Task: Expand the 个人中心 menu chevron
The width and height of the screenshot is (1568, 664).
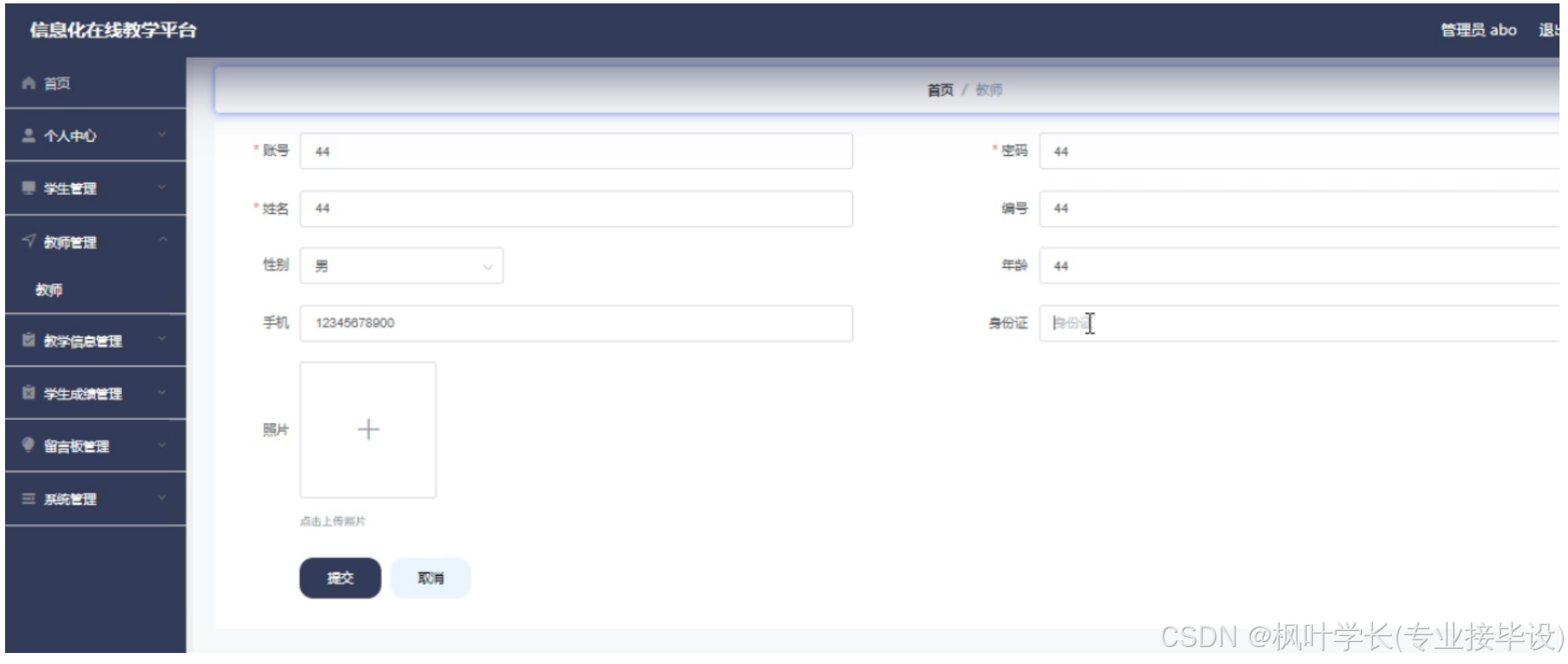Action: tap(162, 135)
